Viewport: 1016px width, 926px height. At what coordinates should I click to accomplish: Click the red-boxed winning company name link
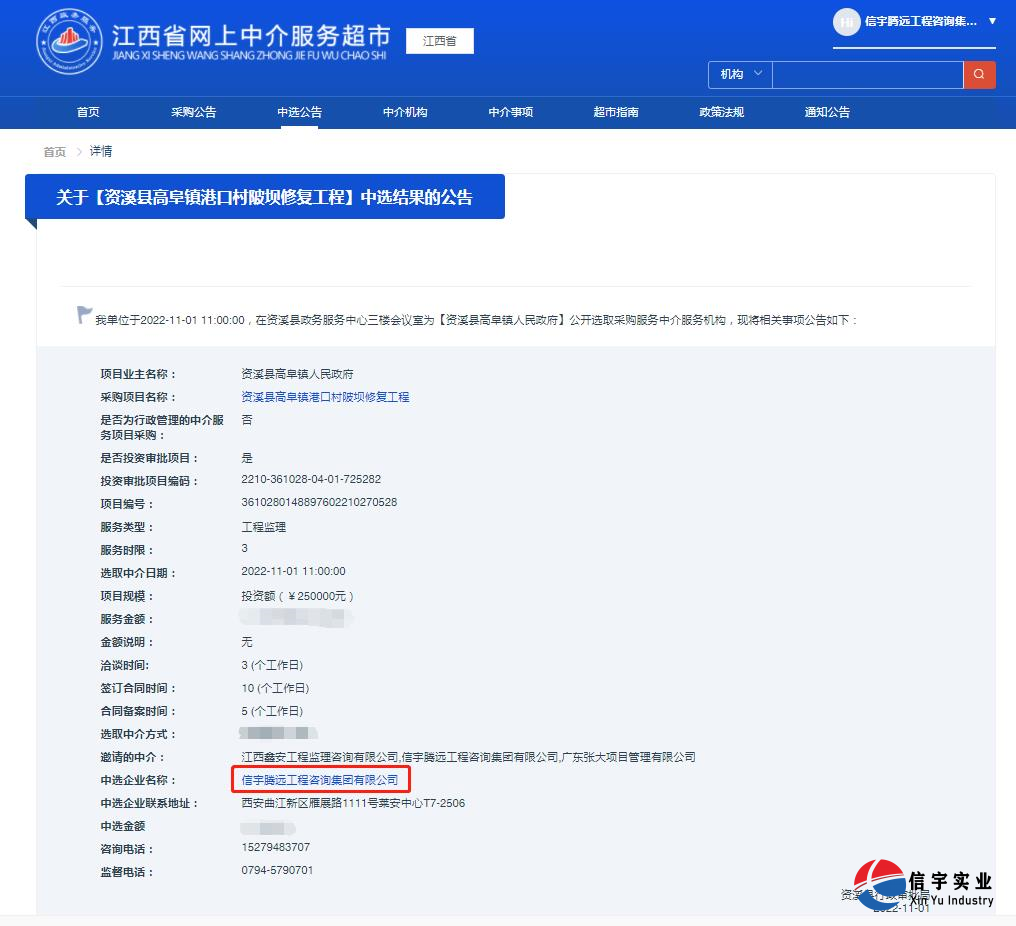[322, 780]
